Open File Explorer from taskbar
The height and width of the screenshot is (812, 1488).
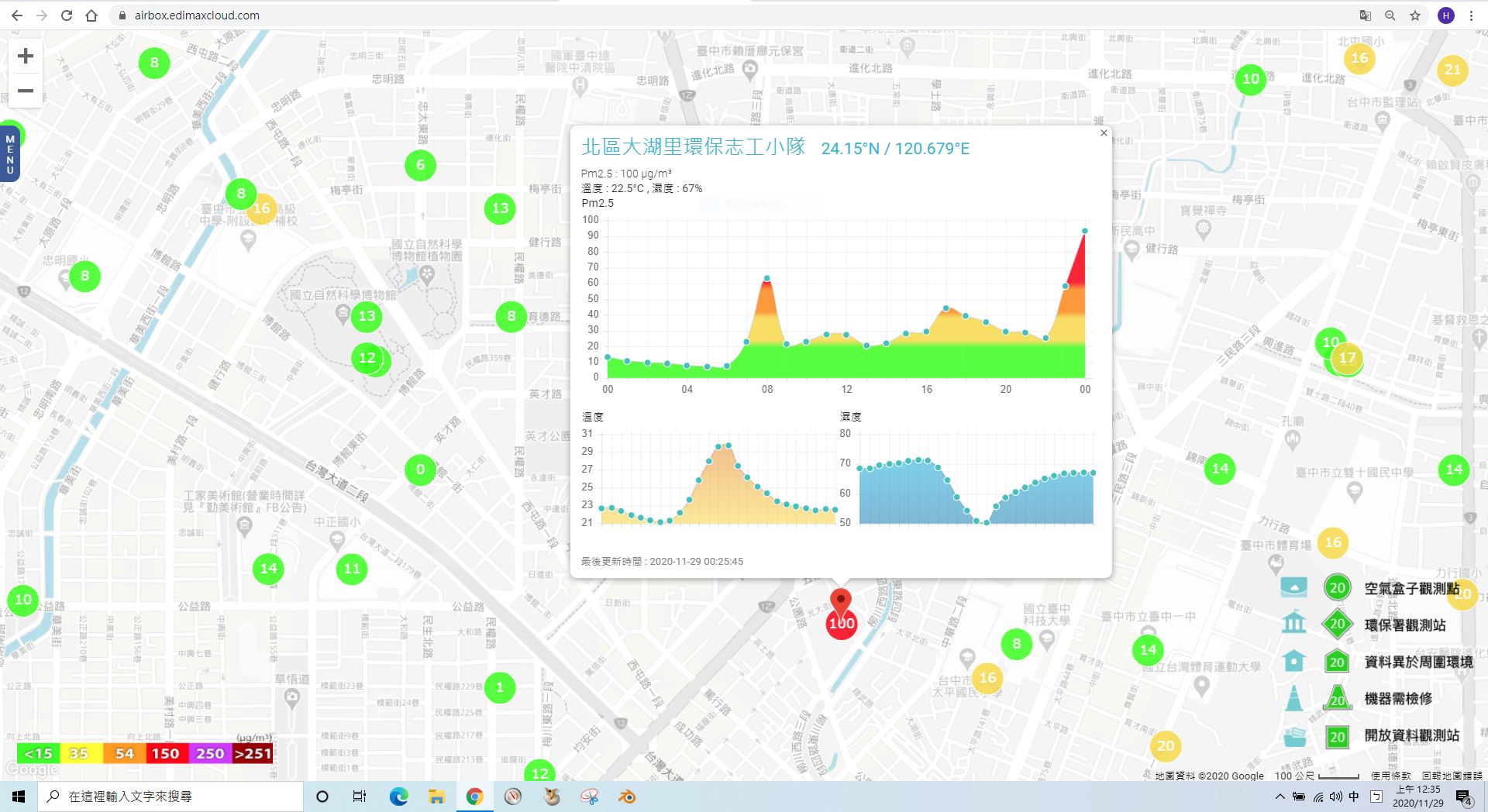coord(436,797)
